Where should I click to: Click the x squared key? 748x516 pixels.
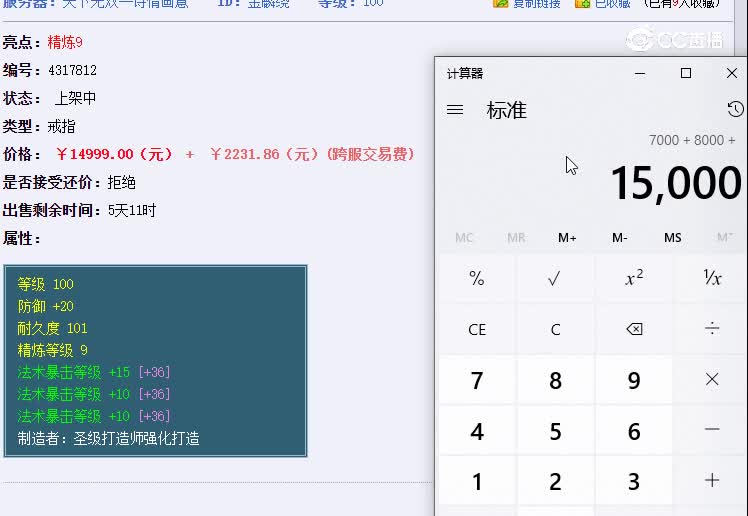pos(634,278)
